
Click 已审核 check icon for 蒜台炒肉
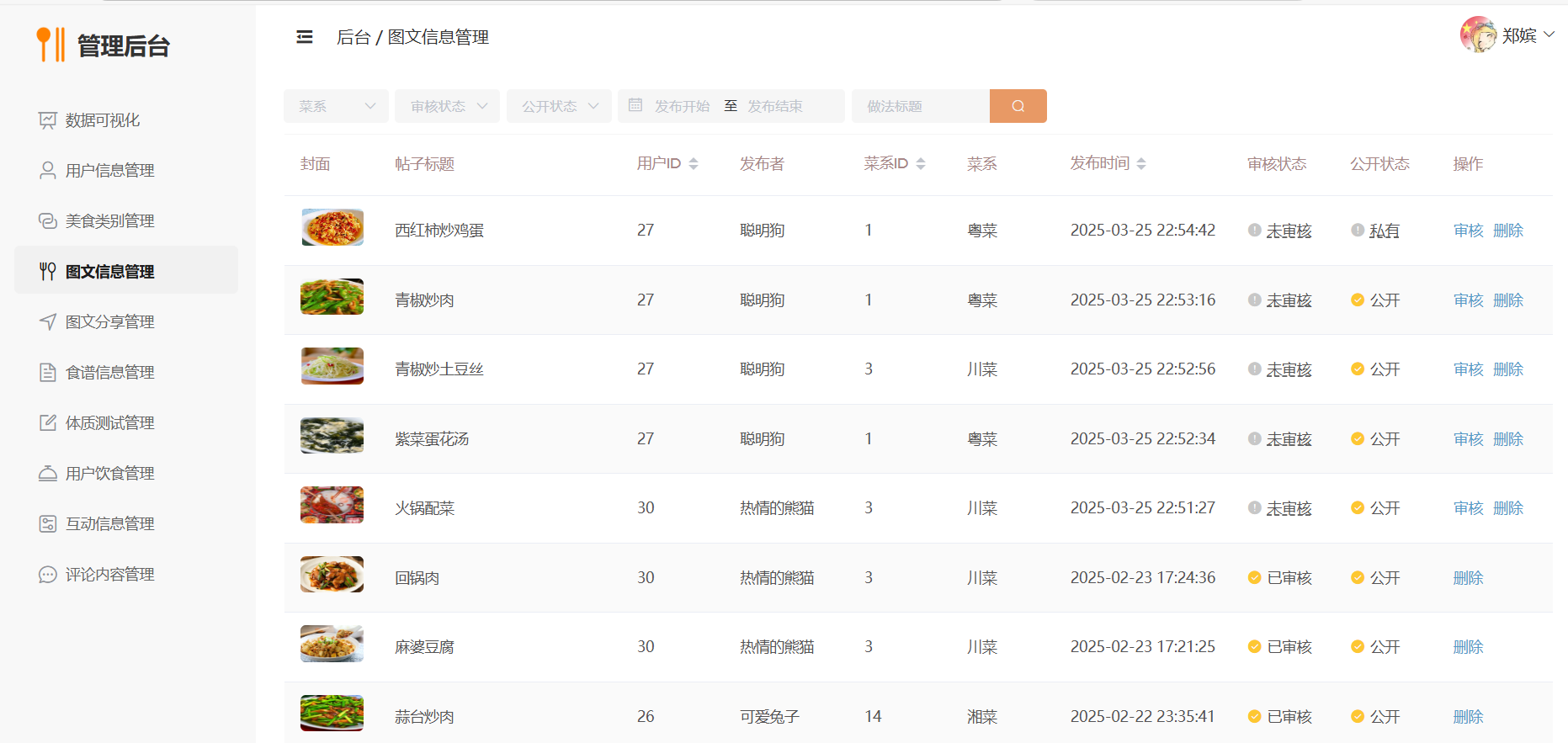pyautogui.click(x=1254, y=716)
